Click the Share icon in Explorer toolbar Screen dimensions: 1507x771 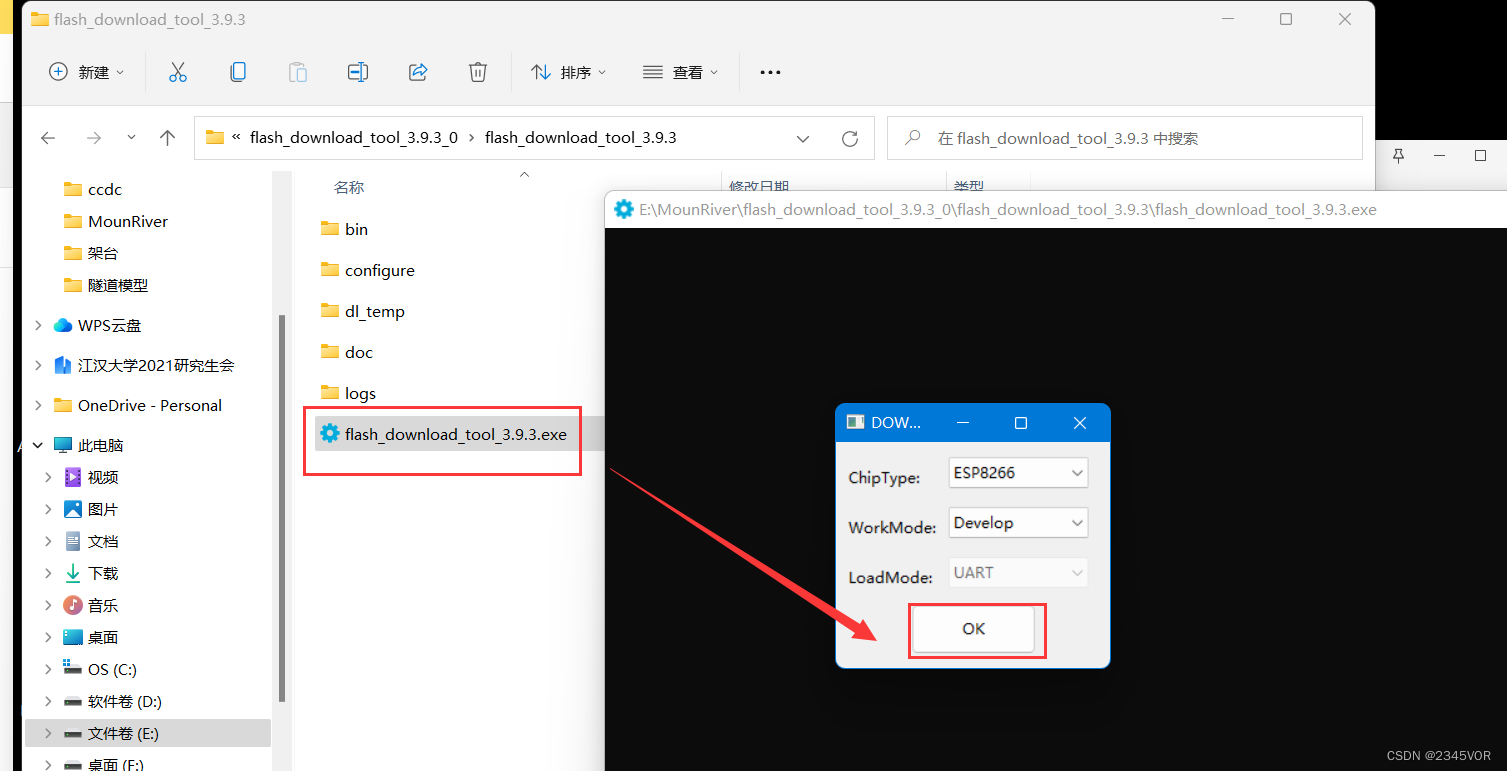tap(418, 72)
